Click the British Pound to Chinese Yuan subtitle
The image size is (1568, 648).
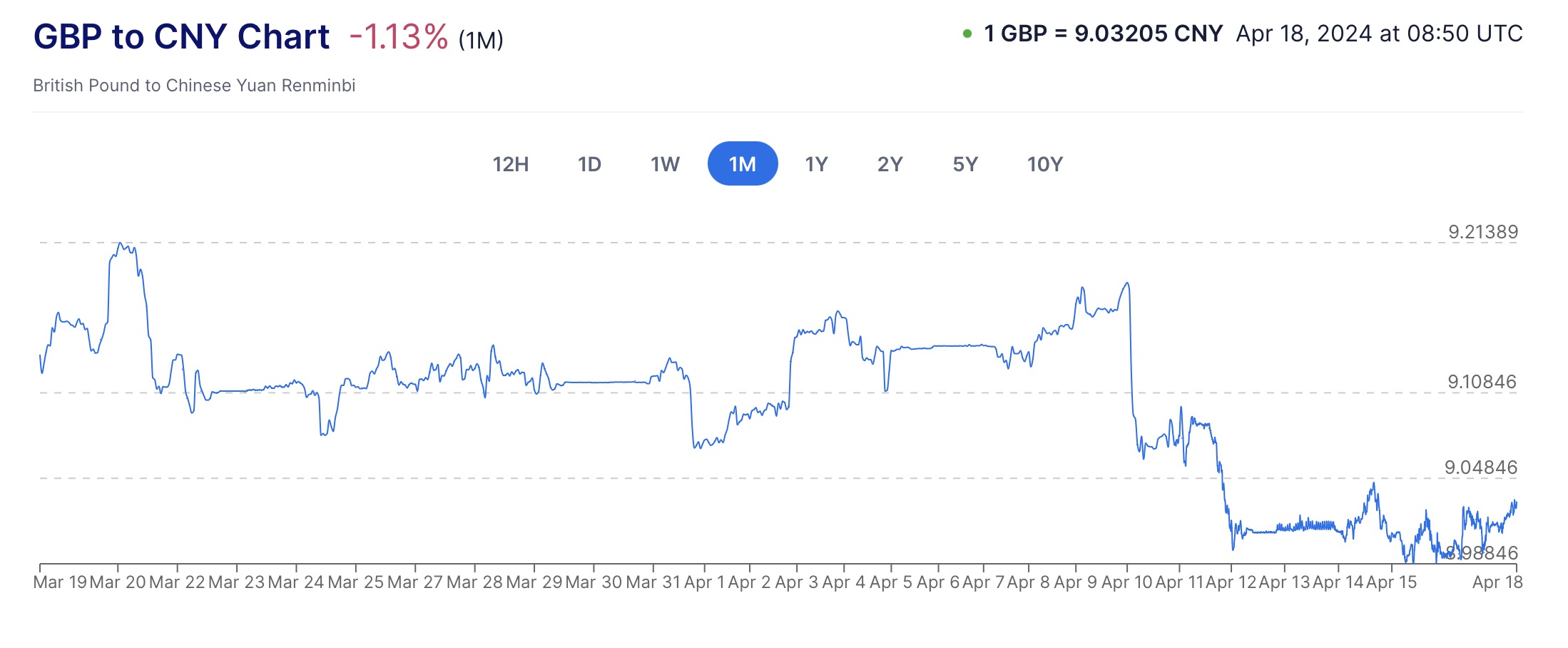(194, 86)
